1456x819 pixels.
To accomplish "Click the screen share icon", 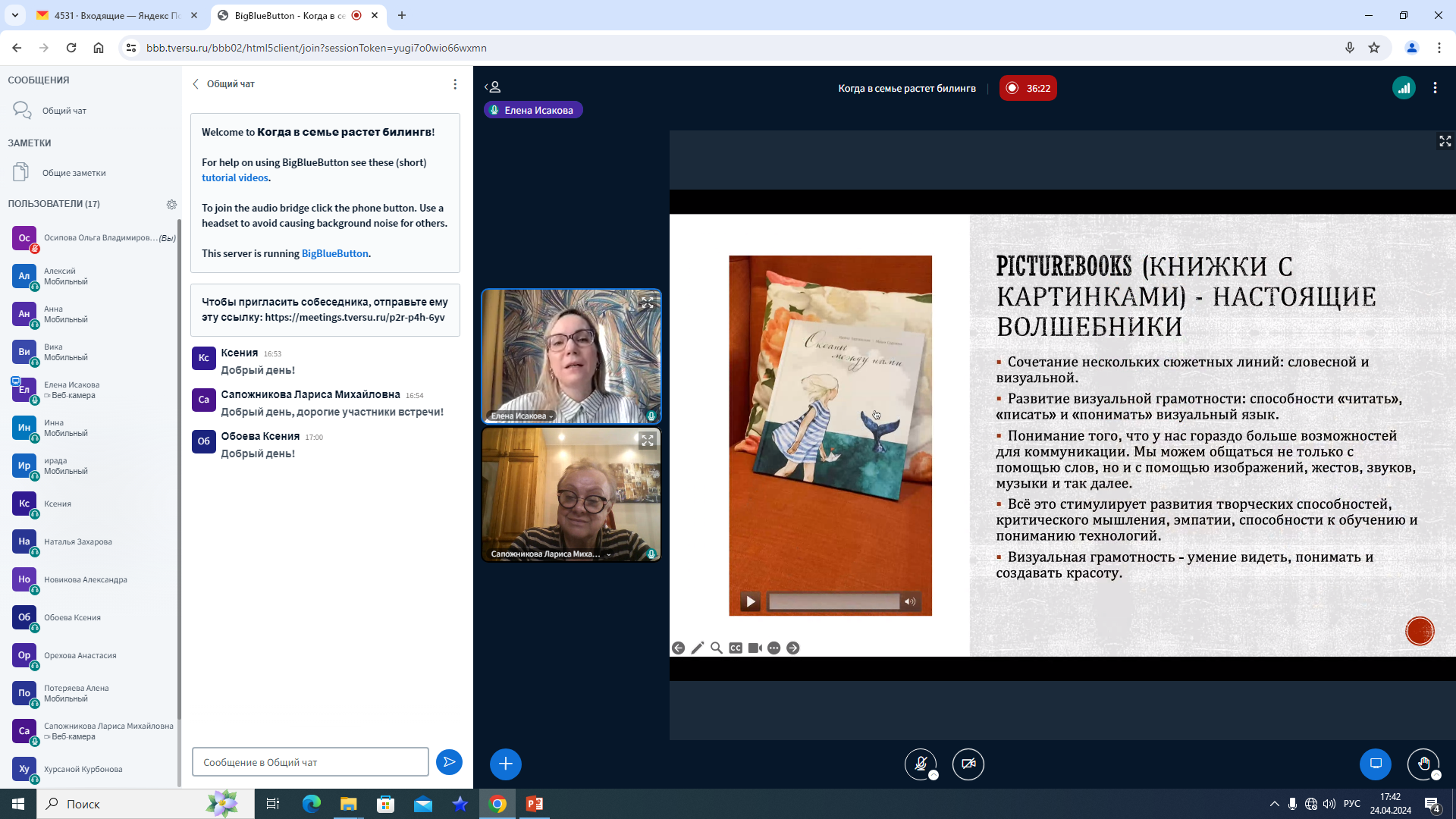I will [1375, 764].
